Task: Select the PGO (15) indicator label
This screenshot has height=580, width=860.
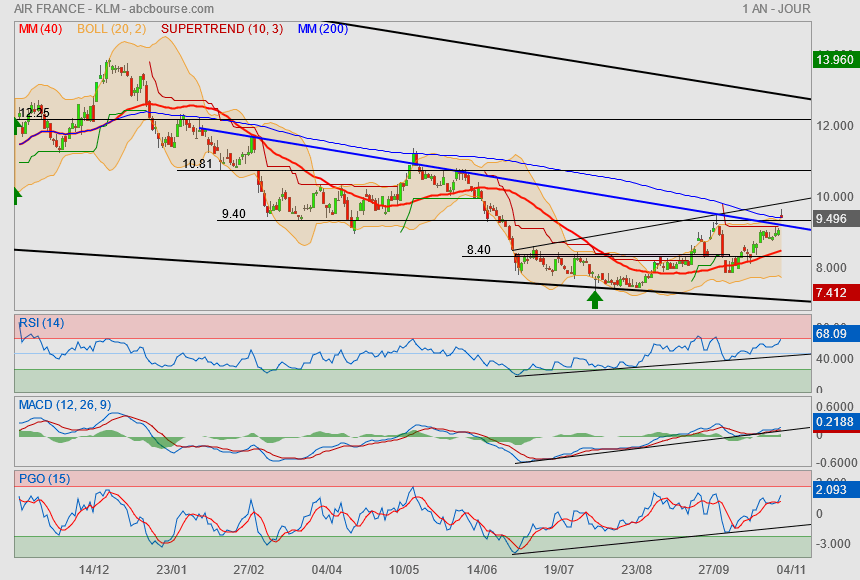Action: coord(44,478)
